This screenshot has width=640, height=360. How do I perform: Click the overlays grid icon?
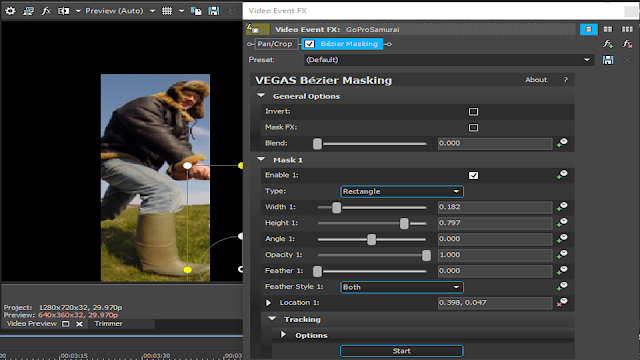[x=167, y=11]
